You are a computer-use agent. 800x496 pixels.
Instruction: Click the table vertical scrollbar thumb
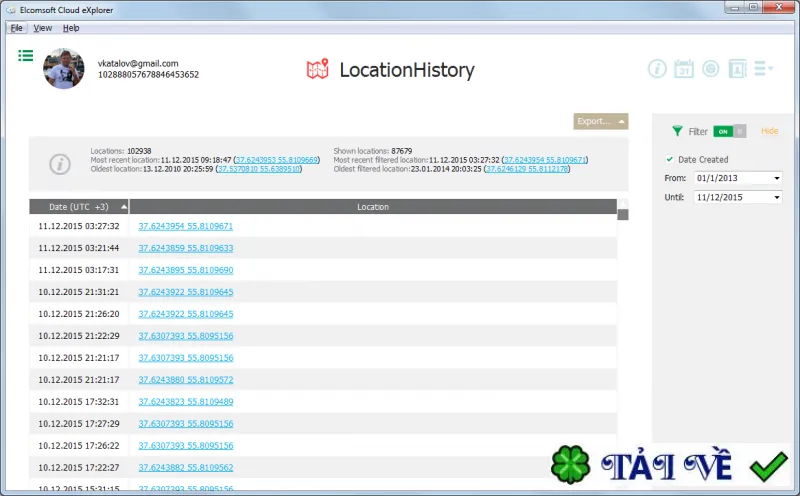pyautogui.click(x=622, y=214)
